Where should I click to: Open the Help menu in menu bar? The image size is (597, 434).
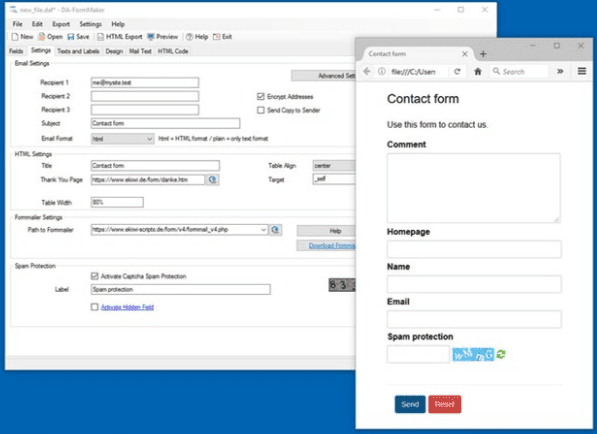point(118,24)
